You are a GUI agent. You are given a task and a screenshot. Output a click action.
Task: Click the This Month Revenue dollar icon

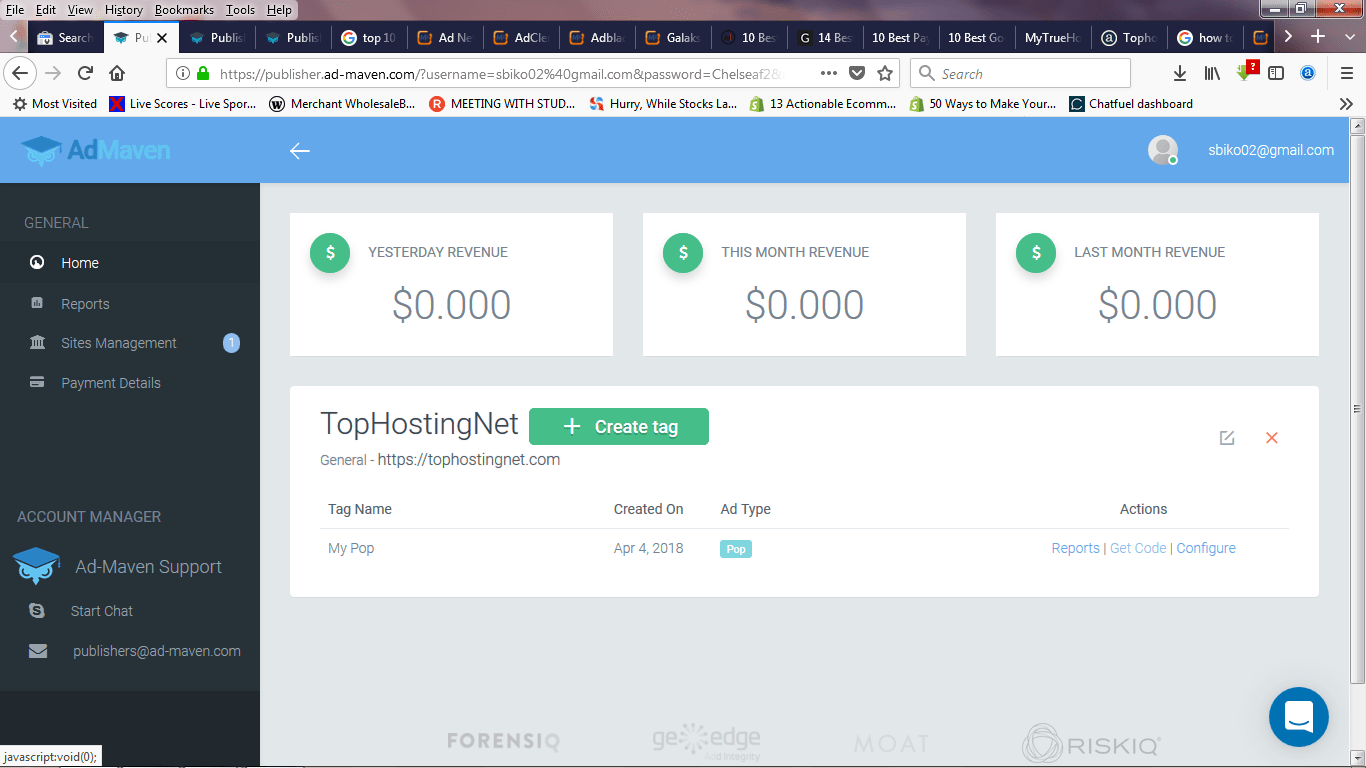click(683, 253)
